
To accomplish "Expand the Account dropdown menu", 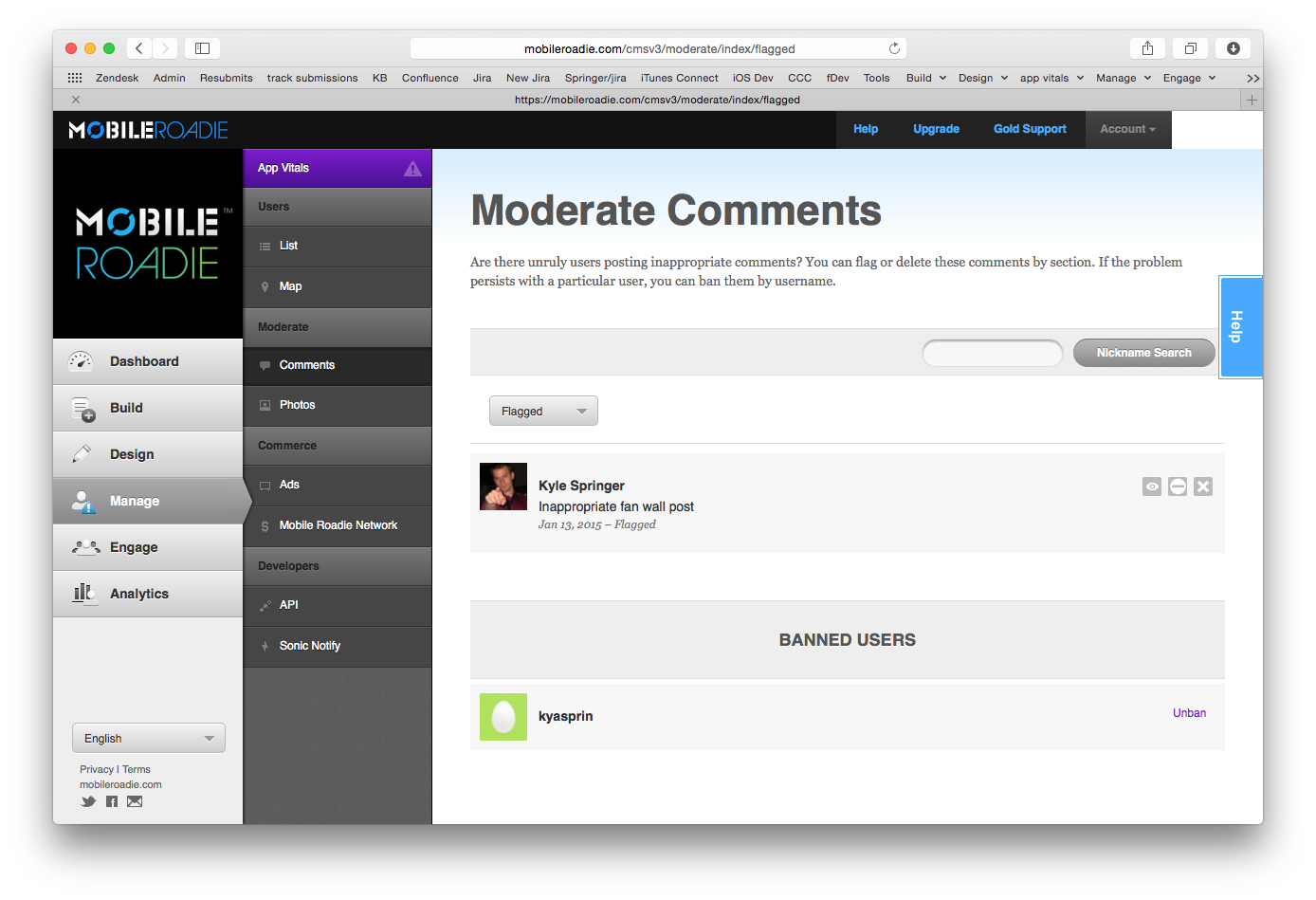I will (x=1127, y=129).
